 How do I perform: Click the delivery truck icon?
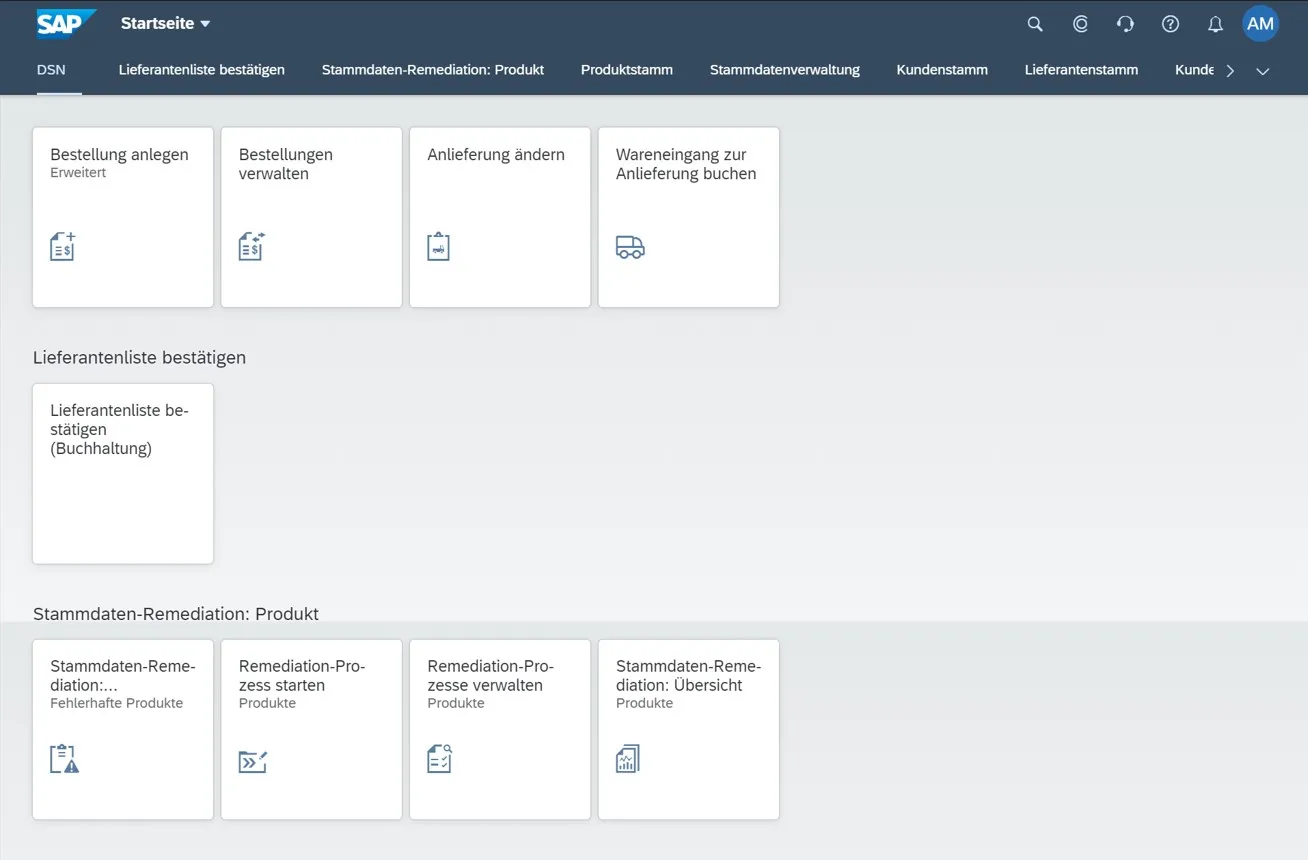(x=630, y=248)
